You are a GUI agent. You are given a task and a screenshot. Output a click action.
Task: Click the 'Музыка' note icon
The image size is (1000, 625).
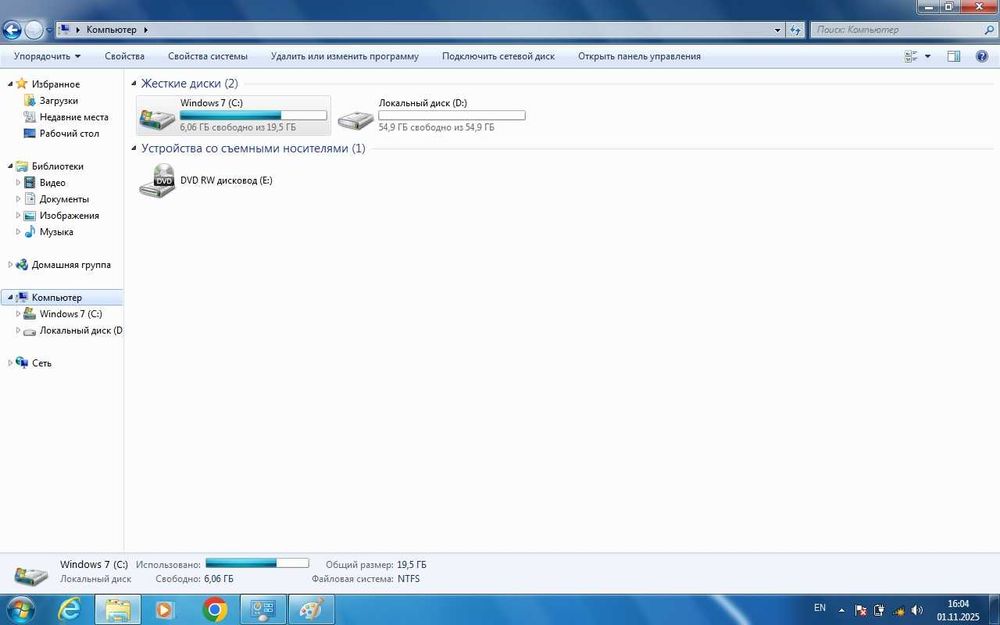point(29,232)
